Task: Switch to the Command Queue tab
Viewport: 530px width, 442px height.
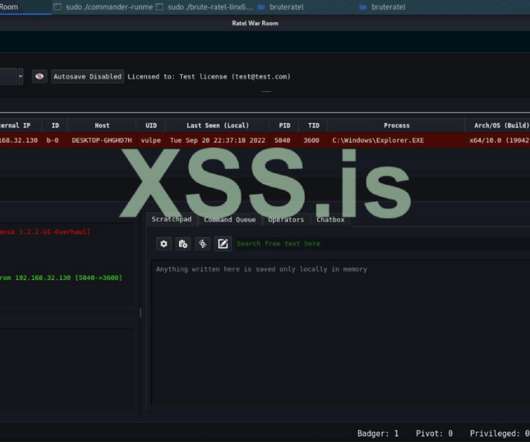Action: click(x=230, y=220)
